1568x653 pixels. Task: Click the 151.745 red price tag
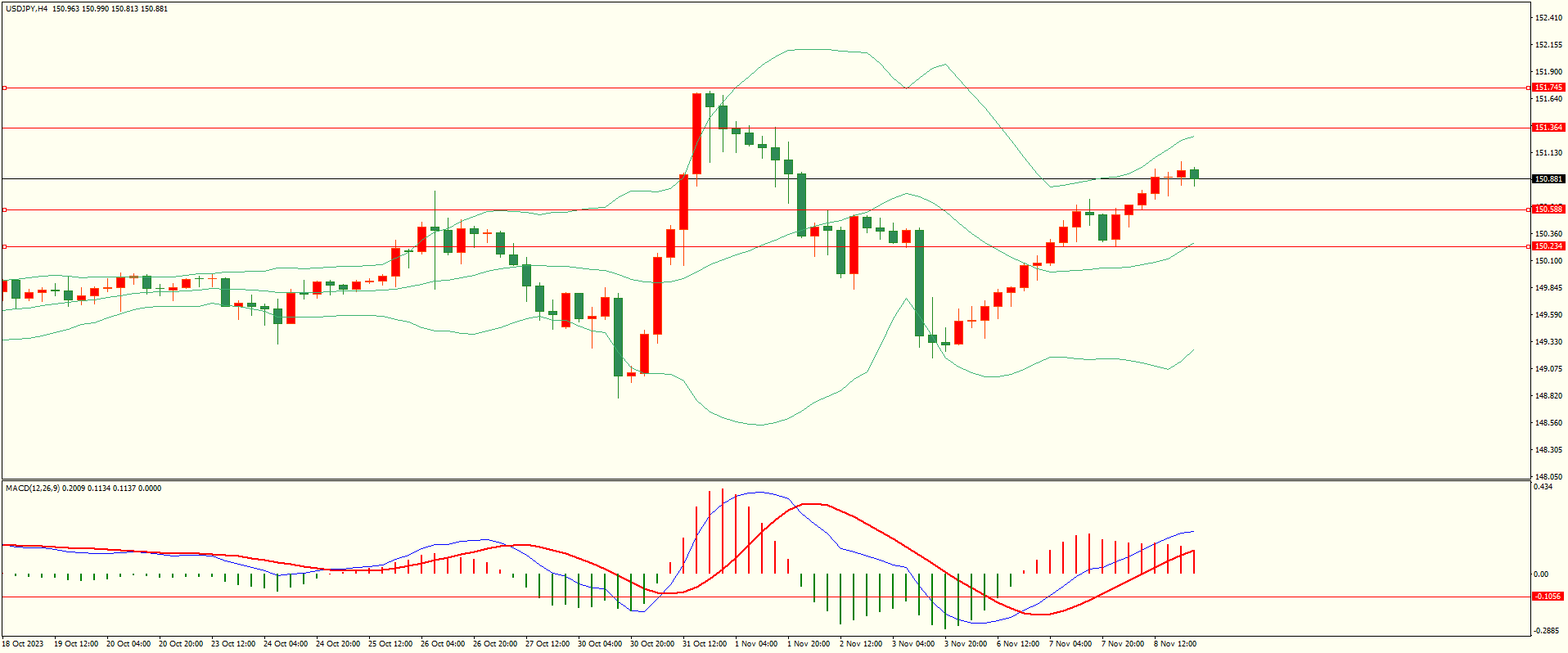point(1548,88)
